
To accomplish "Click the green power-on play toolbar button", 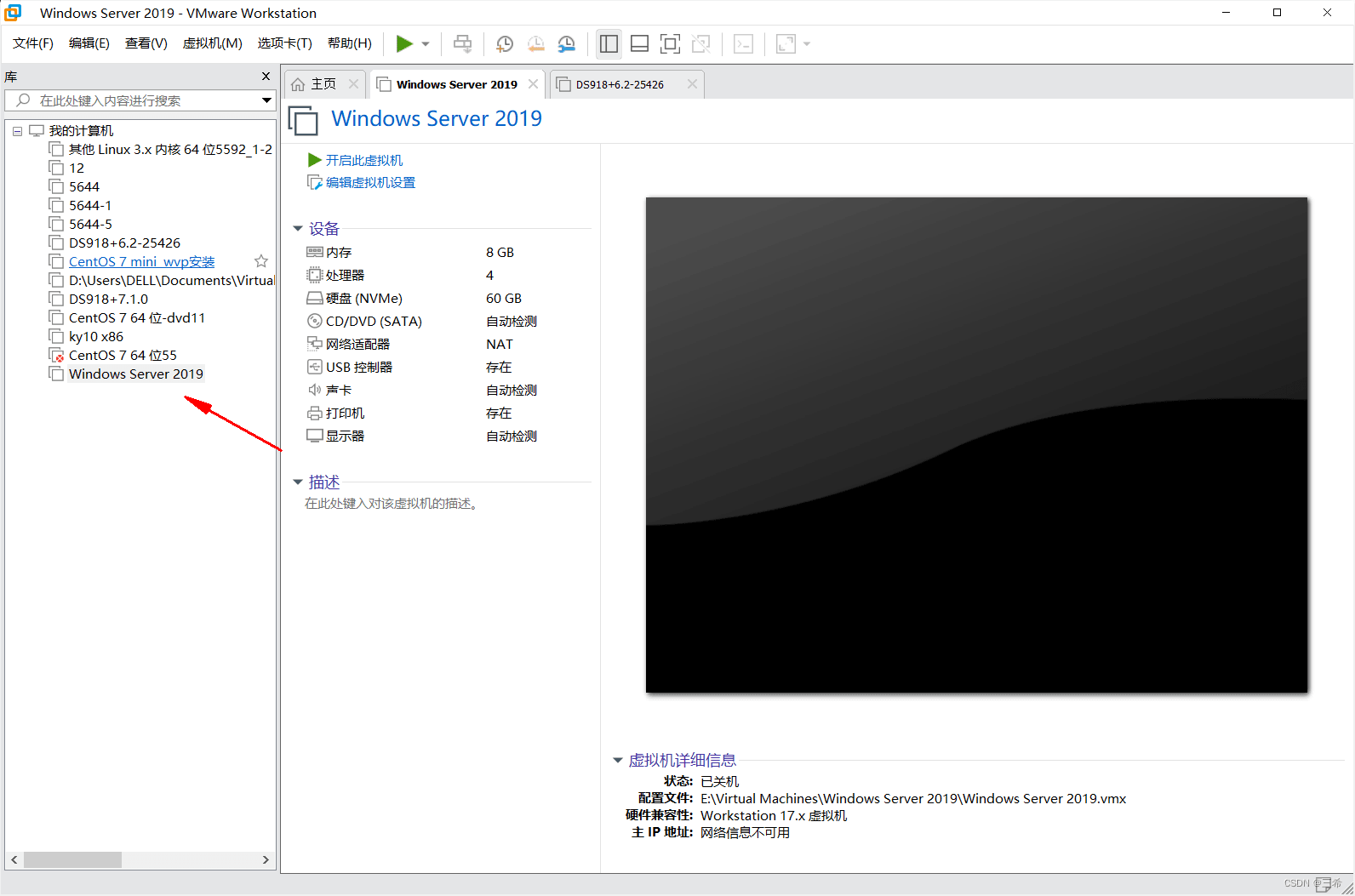I will (404, 43).
